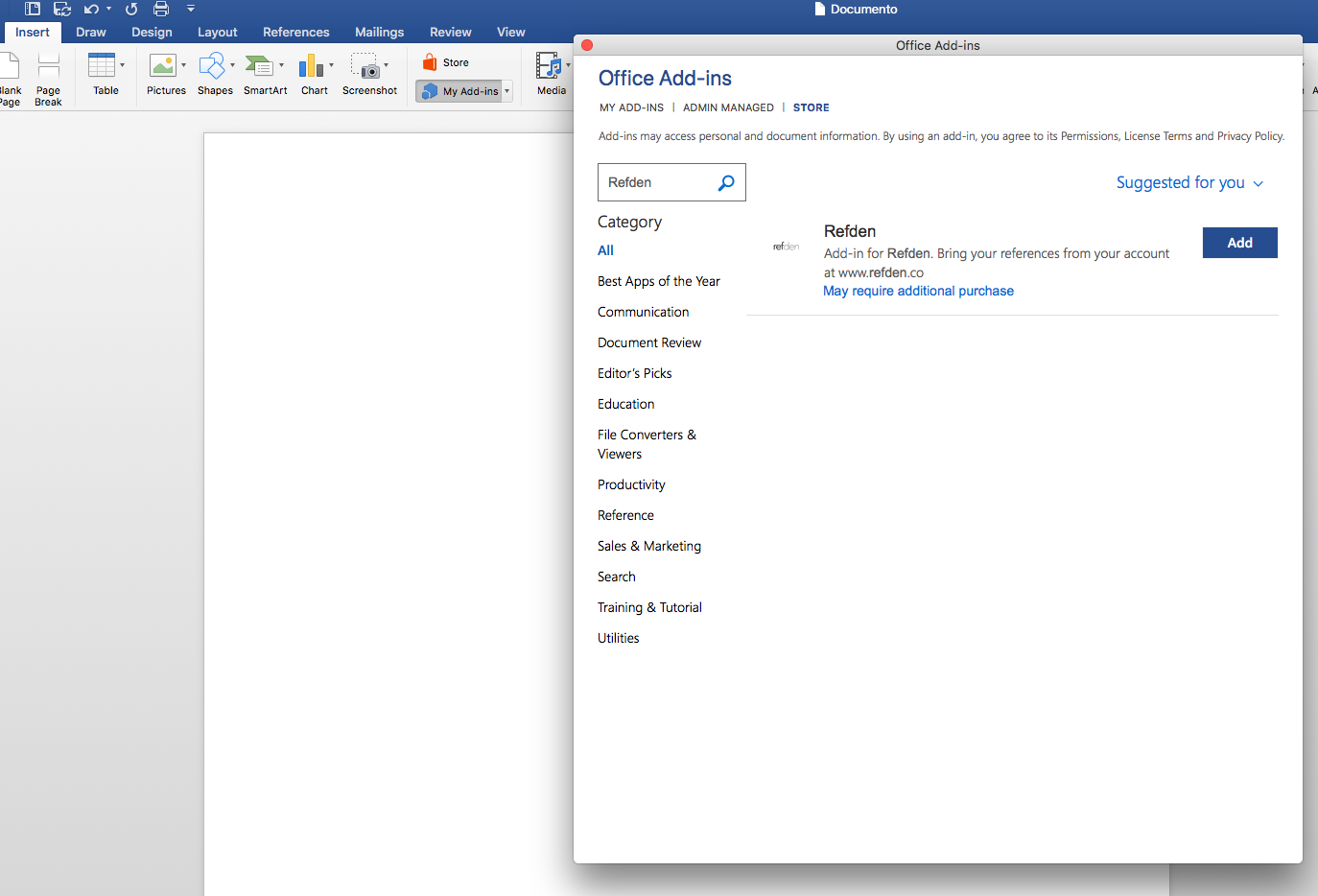Switch to the Layout ribbon tab
This screenshot has width=1318, height=896.
click(218, 32)
